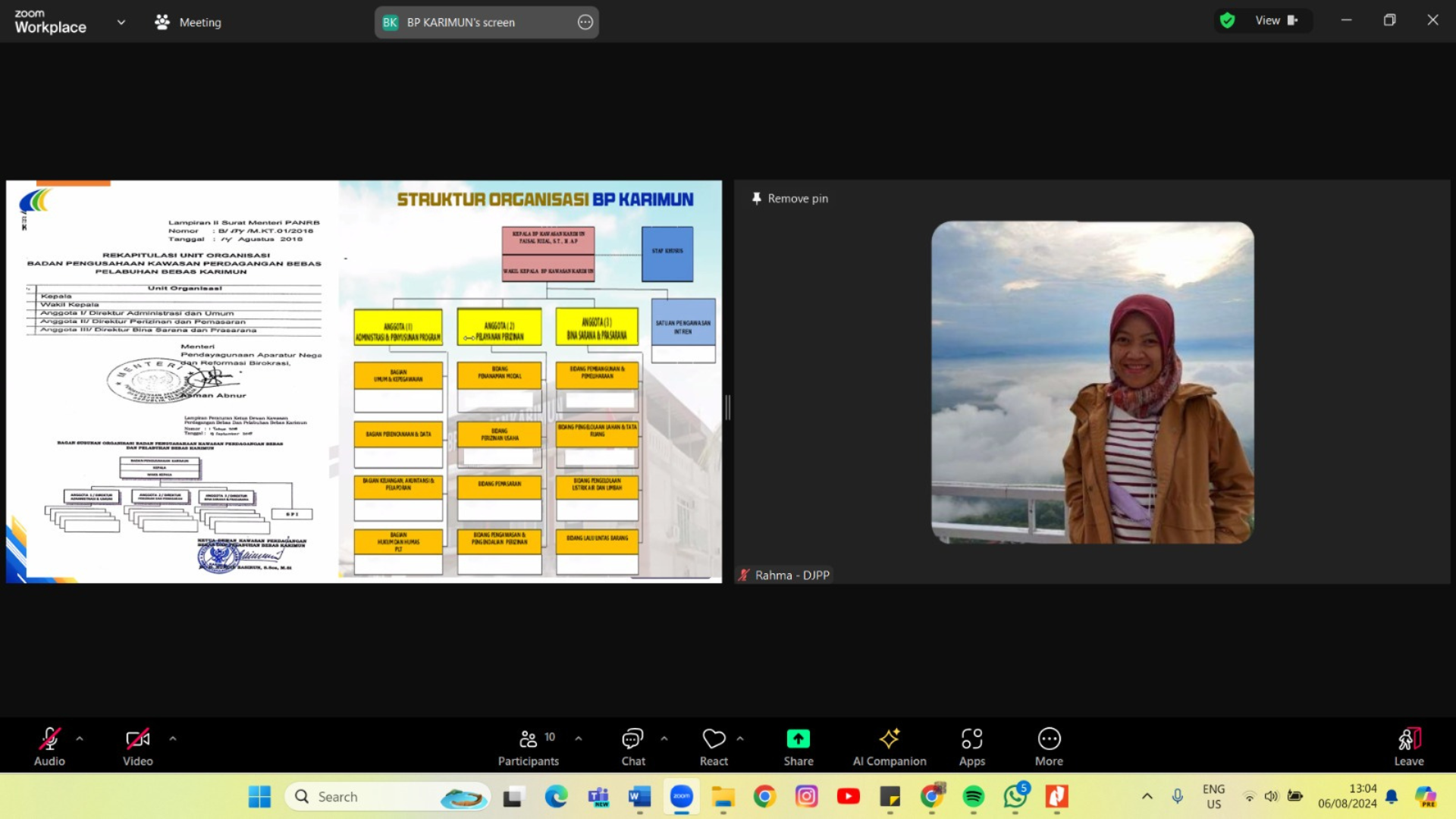Select the Meeting tab
Image resolution: width=1456 pixels, height=819 pixels.
[188, 22]
